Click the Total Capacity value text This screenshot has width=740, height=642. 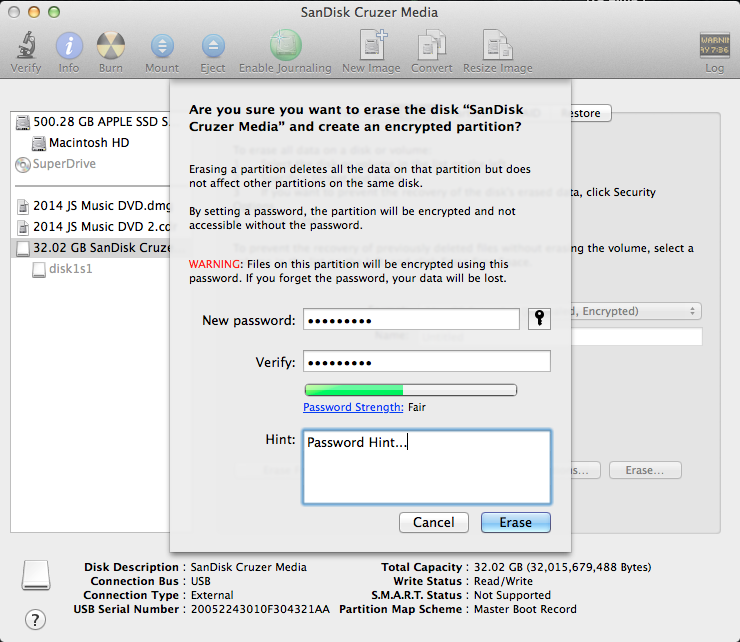[x=563, y=567]
